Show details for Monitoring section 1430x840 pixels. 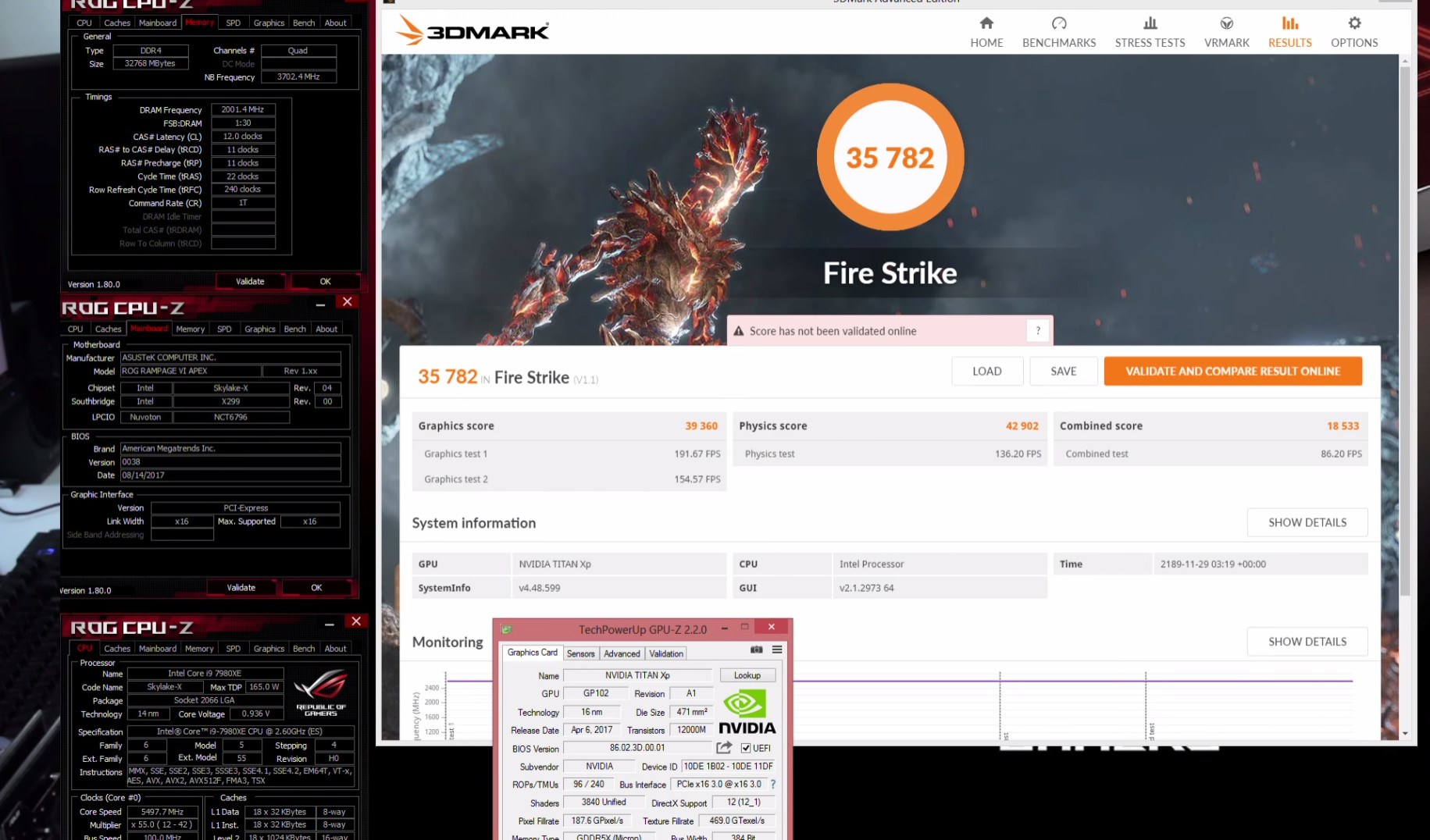coord(1307,642)
